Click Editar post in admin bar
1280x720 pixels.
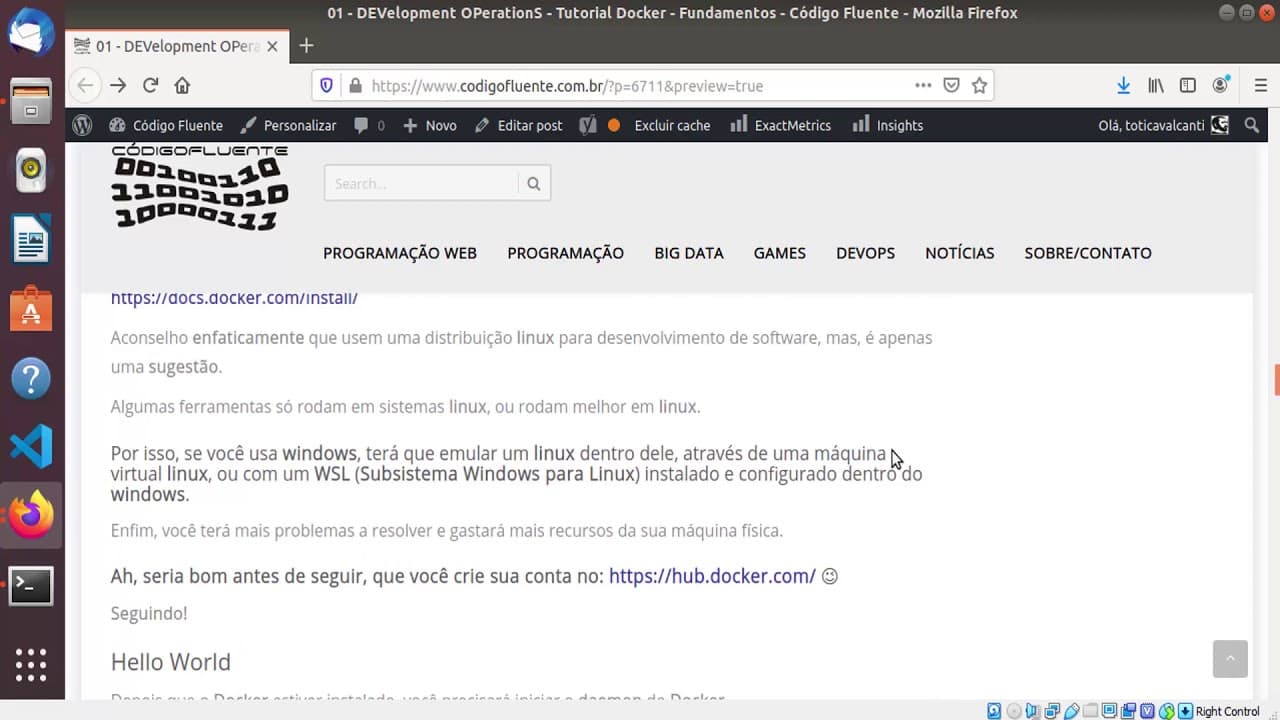(x=519, y=125)
